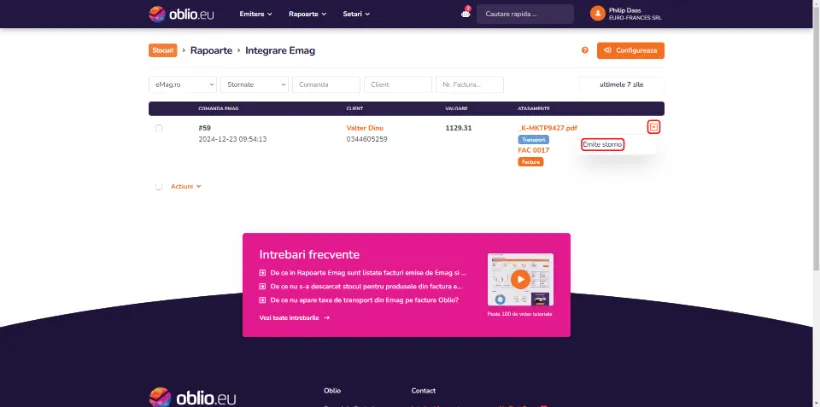The image size is (820, 407).
Task: Focus the Comanda filter field
Action: [x=326, y=84]
